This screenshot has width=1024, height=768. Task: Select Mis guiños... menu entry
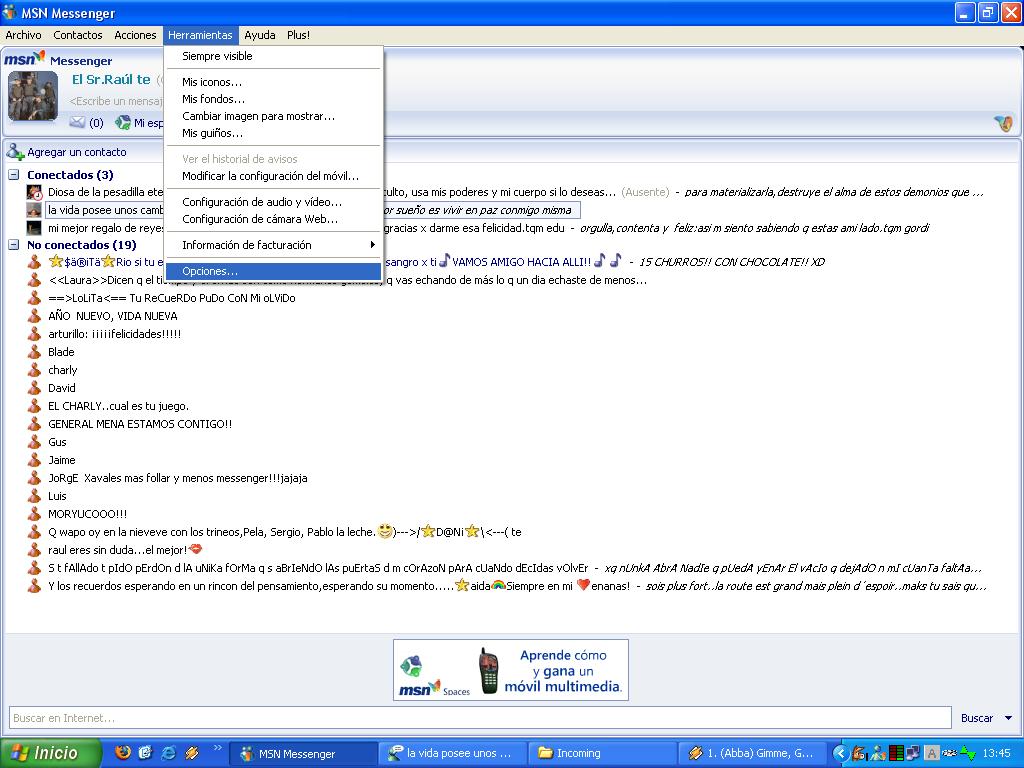[273, 133]
